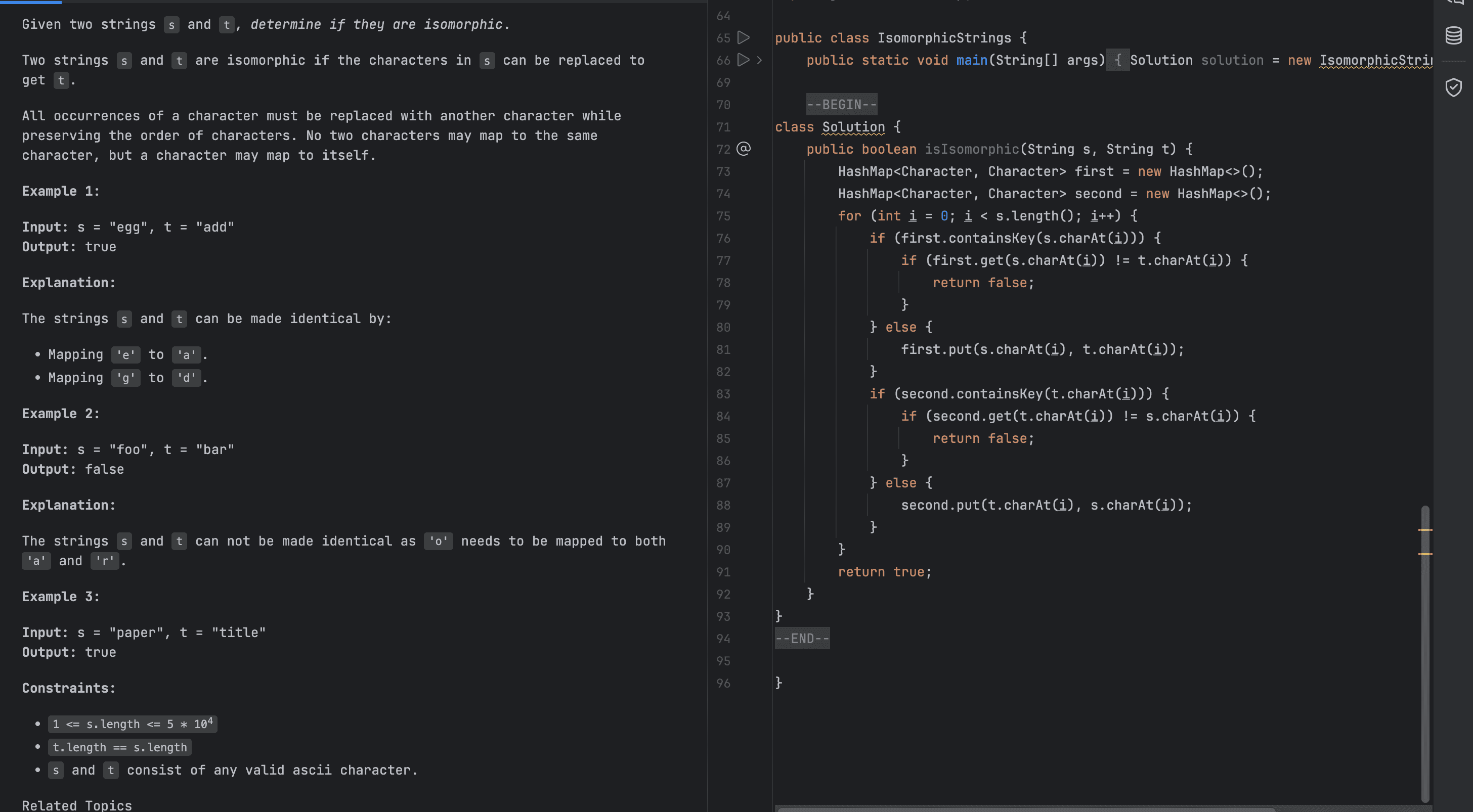
Task: Open the security shield tool window
Action: click(1453, 87)
